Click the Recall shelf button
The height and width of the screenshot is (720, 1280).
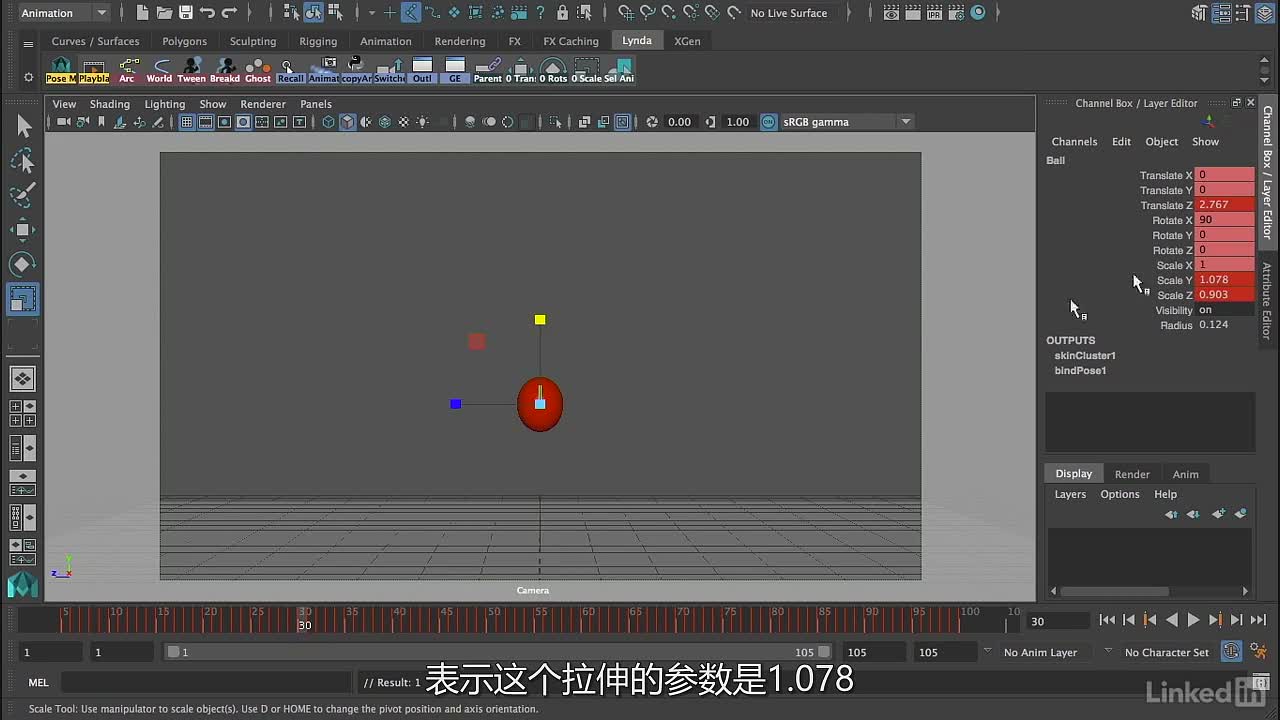pos(291,70)
